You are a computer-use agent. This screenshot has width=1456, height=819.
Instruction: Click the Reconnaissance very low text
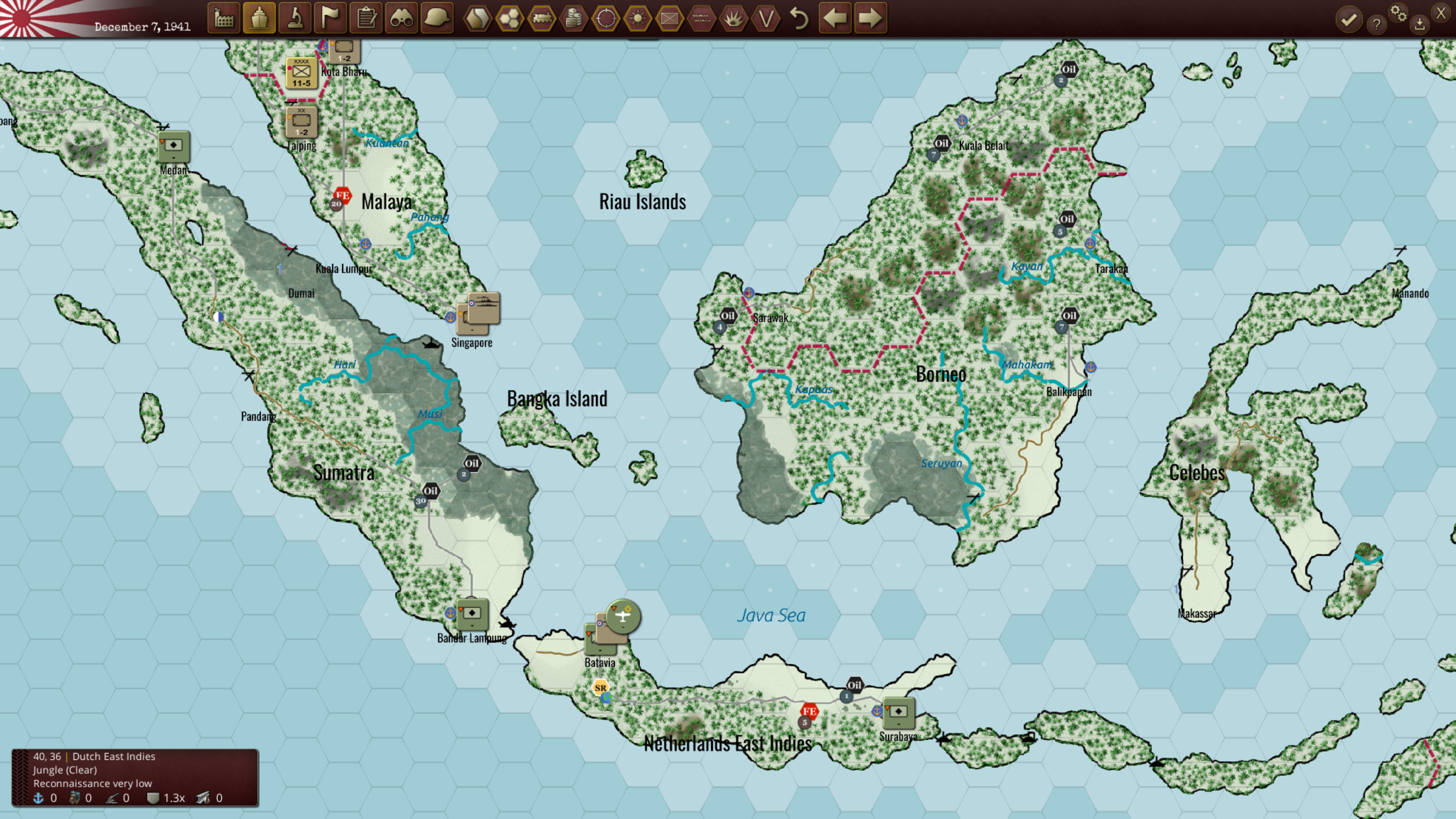pos(93,784)
